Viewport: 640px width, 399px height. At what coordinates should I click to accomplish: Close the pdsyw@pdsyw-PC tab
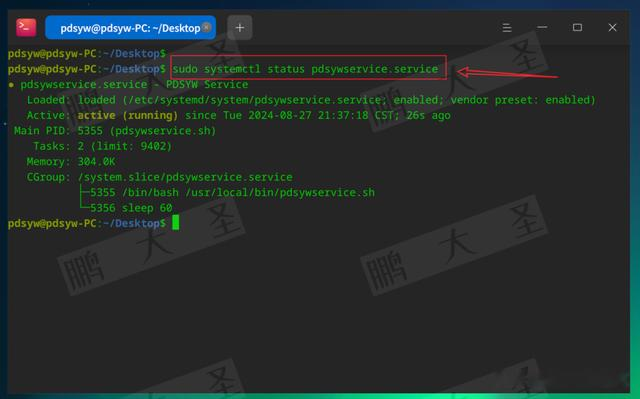click(207, 27)
